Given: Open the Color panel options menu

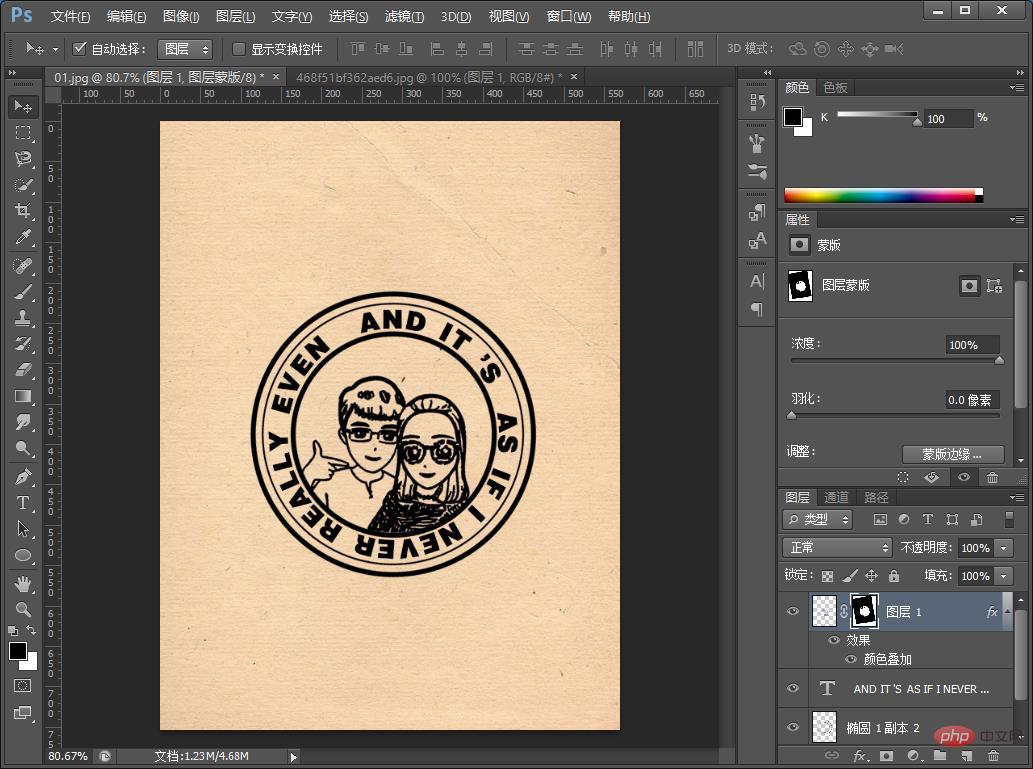Looking at the screenshot, I should click(1017, 87).
